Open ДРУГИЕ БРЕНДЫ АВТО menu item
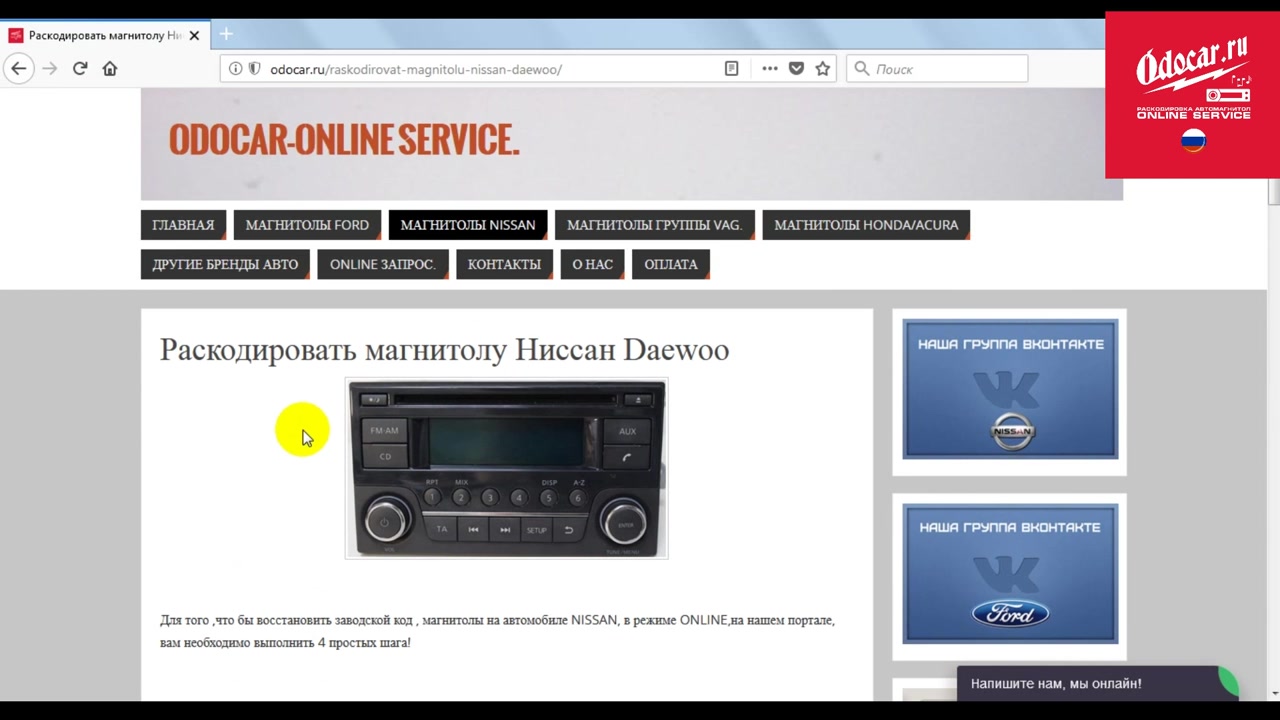This screenshot has width=1280, height=720. pyautogui.click(x=225, y=264)
